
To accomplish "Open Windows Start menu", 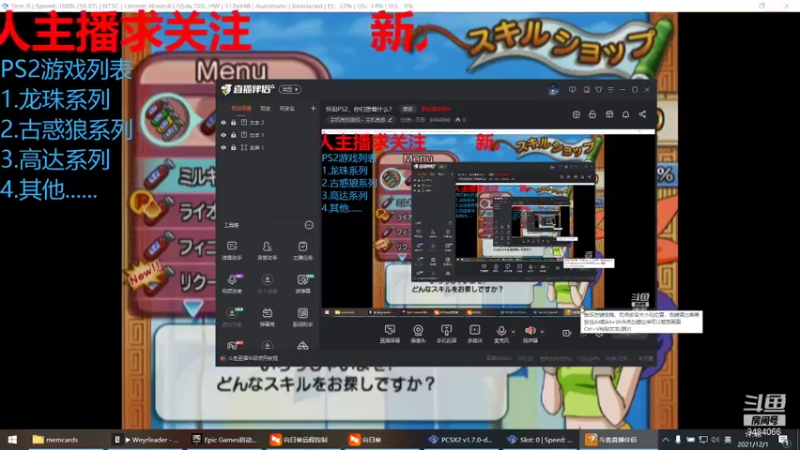I will pyautogui.click(x=12, y=439).
